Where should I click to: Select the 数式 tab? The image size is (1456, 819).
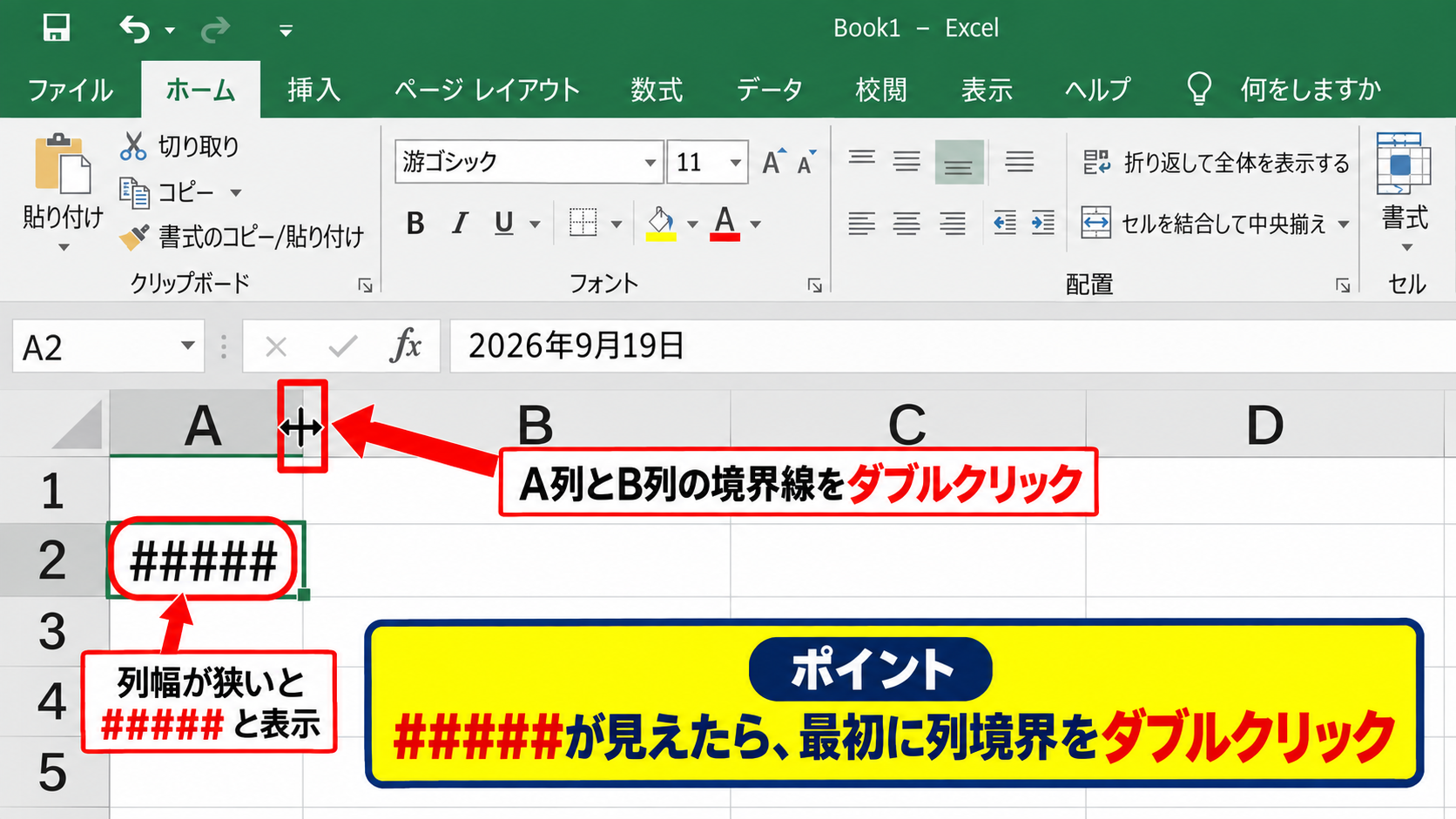[657, 90]
